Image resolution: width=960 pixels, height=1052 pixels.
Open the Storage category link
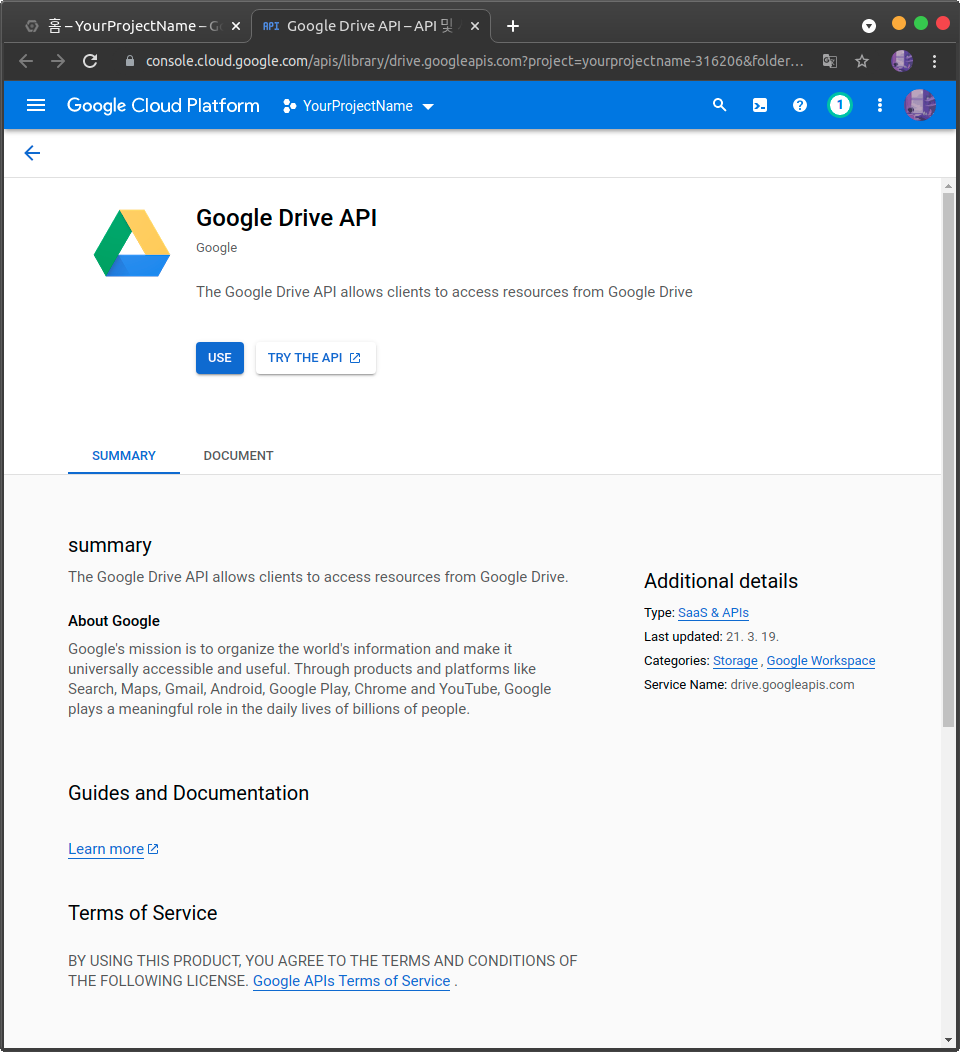tap(735, 661)
